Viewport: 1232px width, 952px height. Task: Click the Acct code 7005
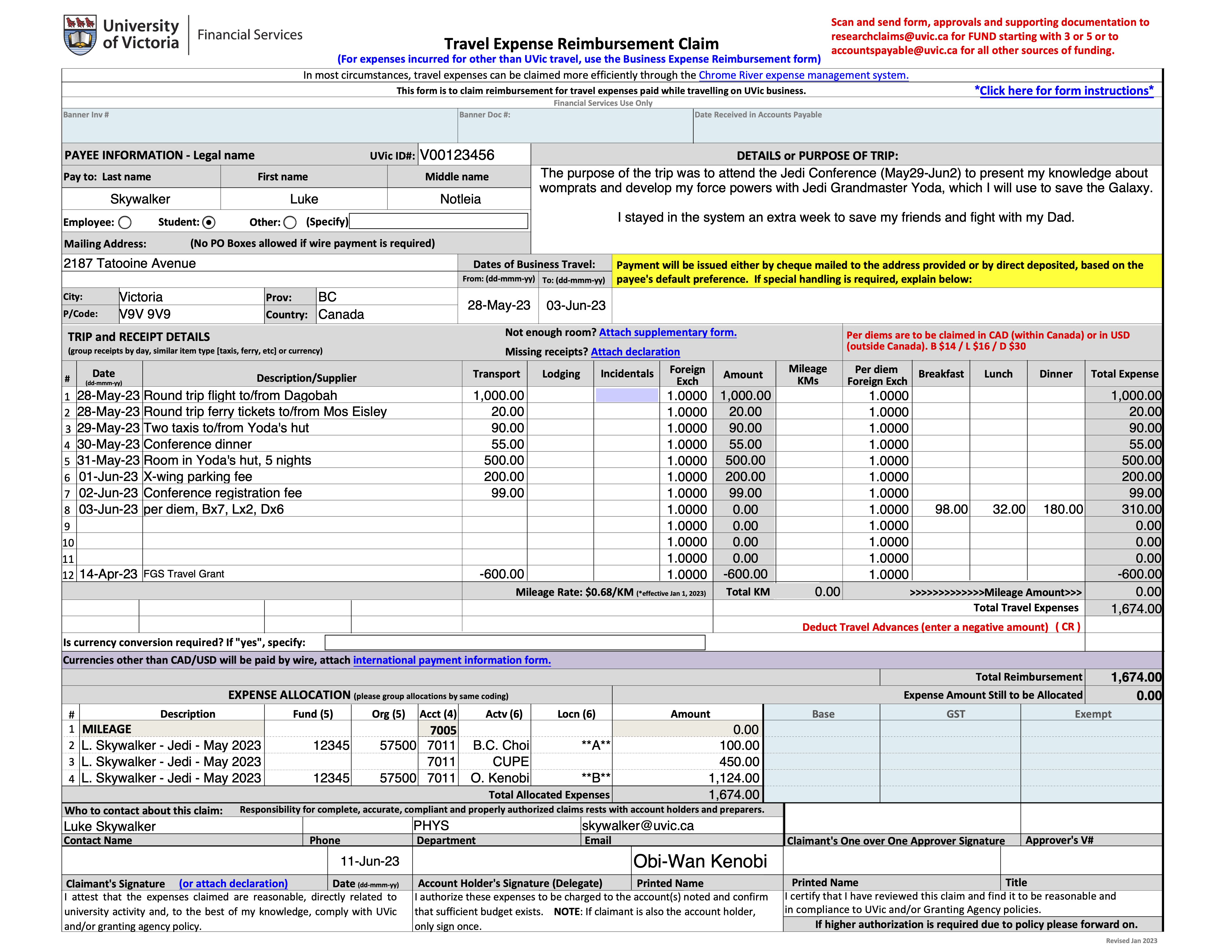(x=438, y=730)
